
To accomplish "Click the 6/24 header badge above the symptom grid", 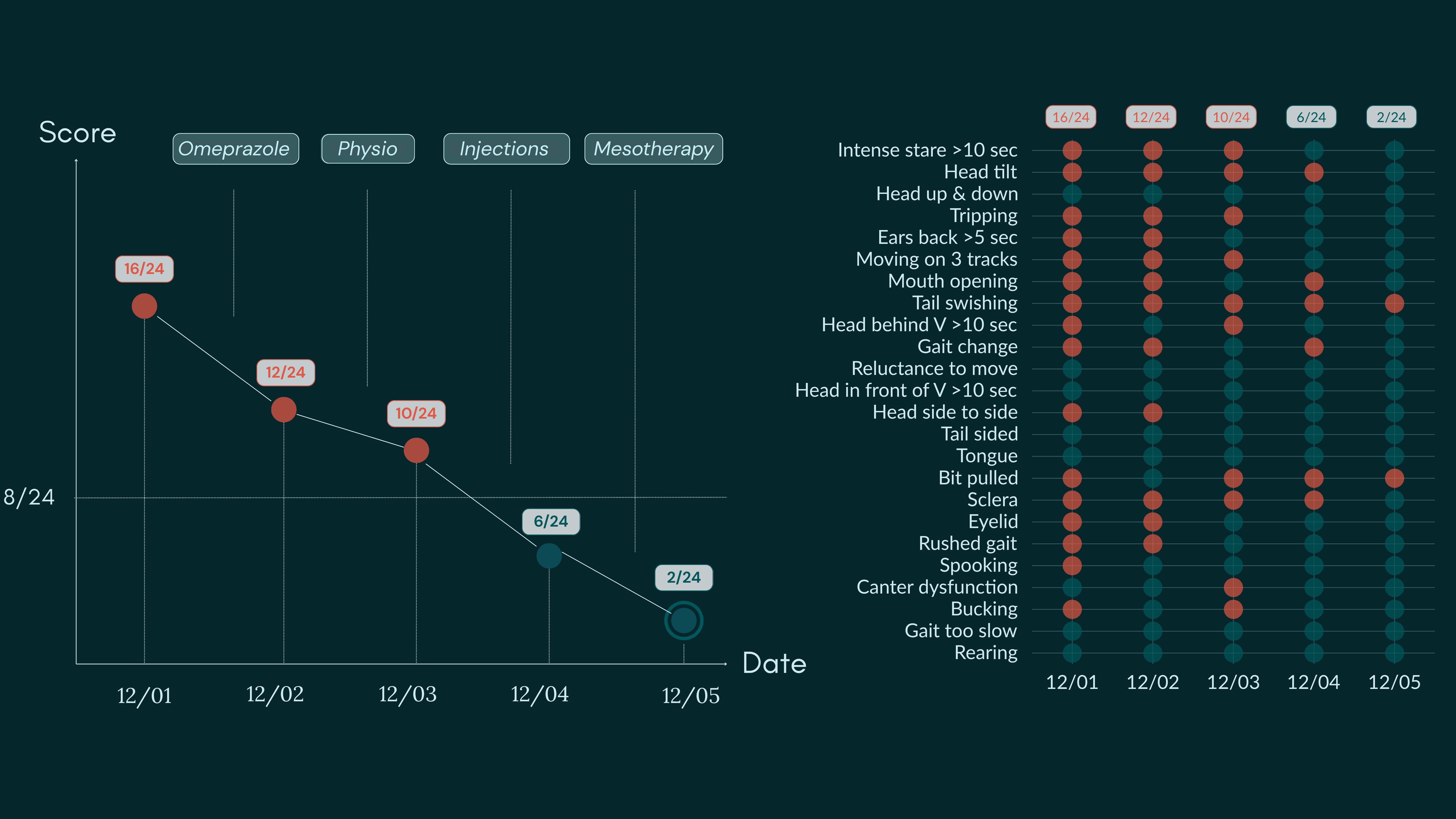I will click(x=1311, y=117).
